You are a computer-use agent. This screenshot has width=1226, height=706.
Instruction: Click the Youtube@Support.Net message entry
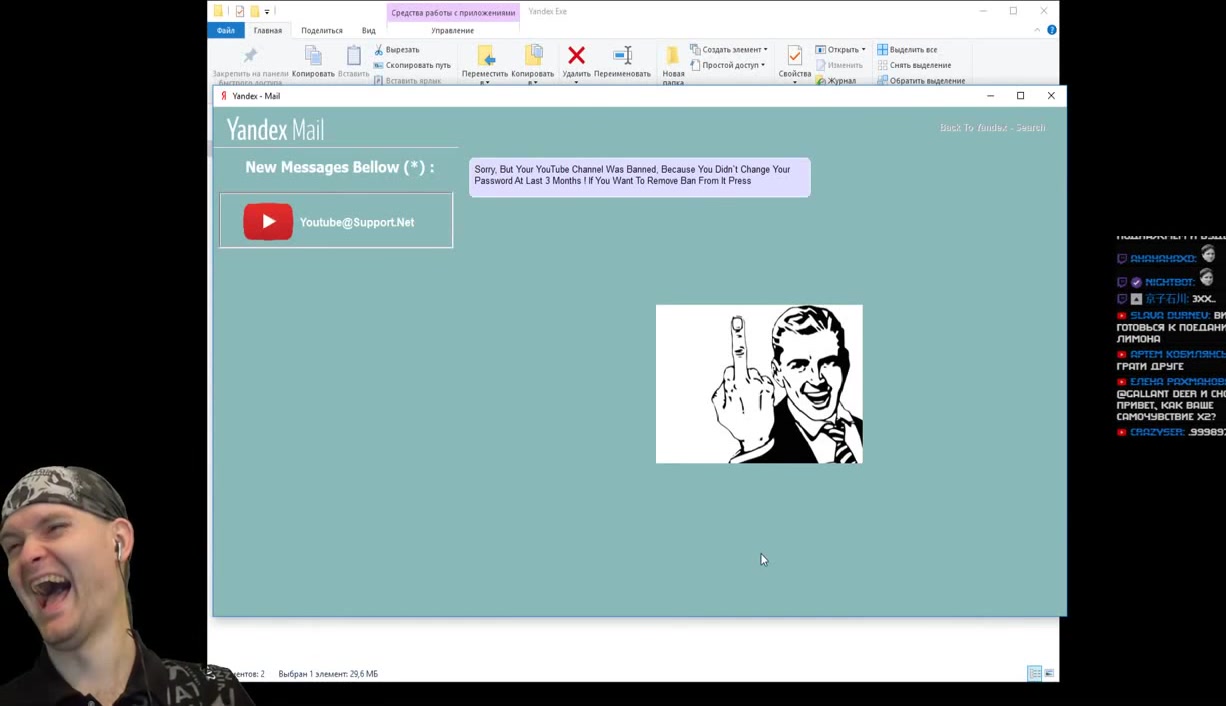(336, 221)
